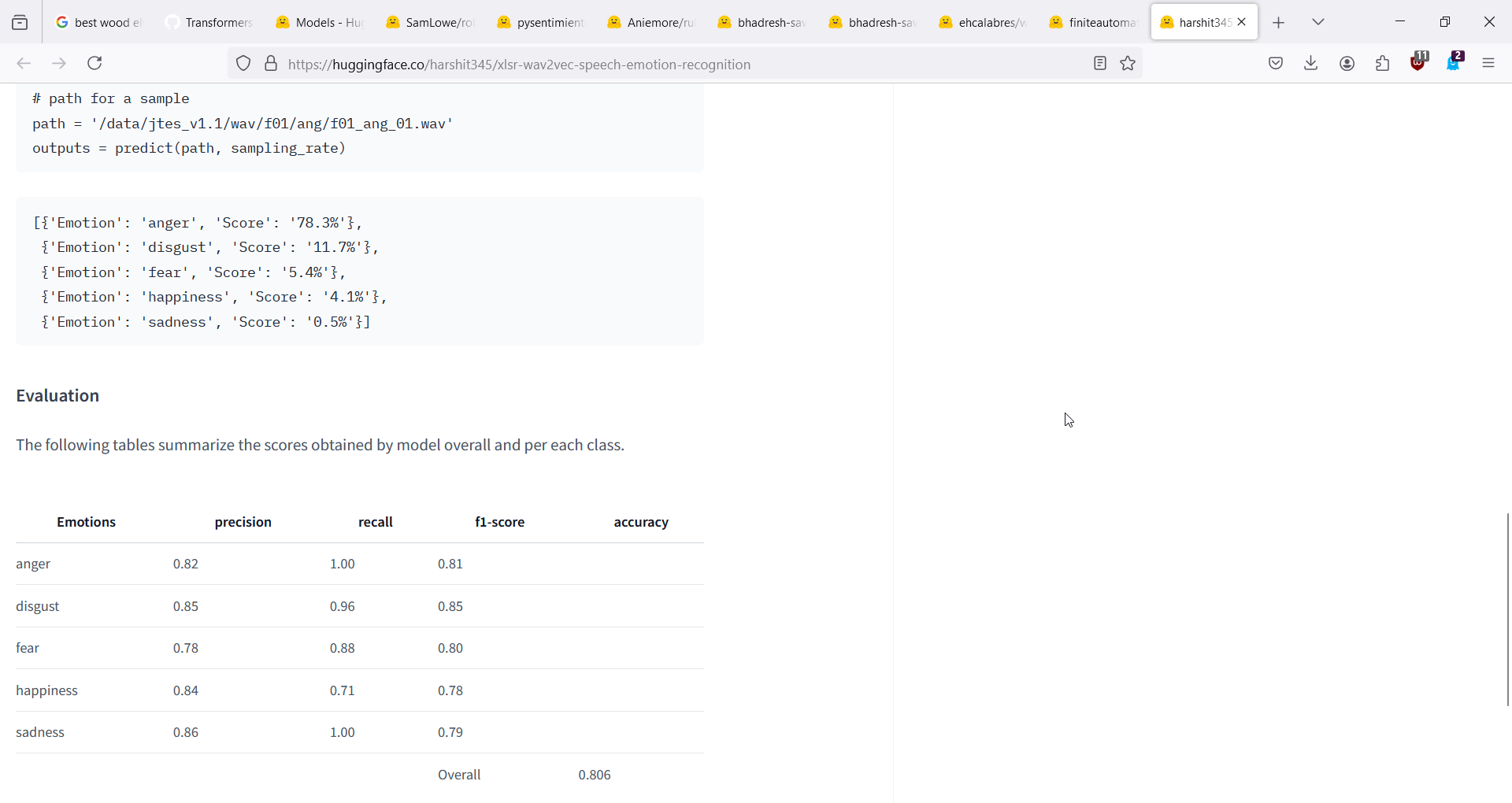Click the URL address bar
The width and height of the screenshot is (1512, 803).
click(677, 65)
